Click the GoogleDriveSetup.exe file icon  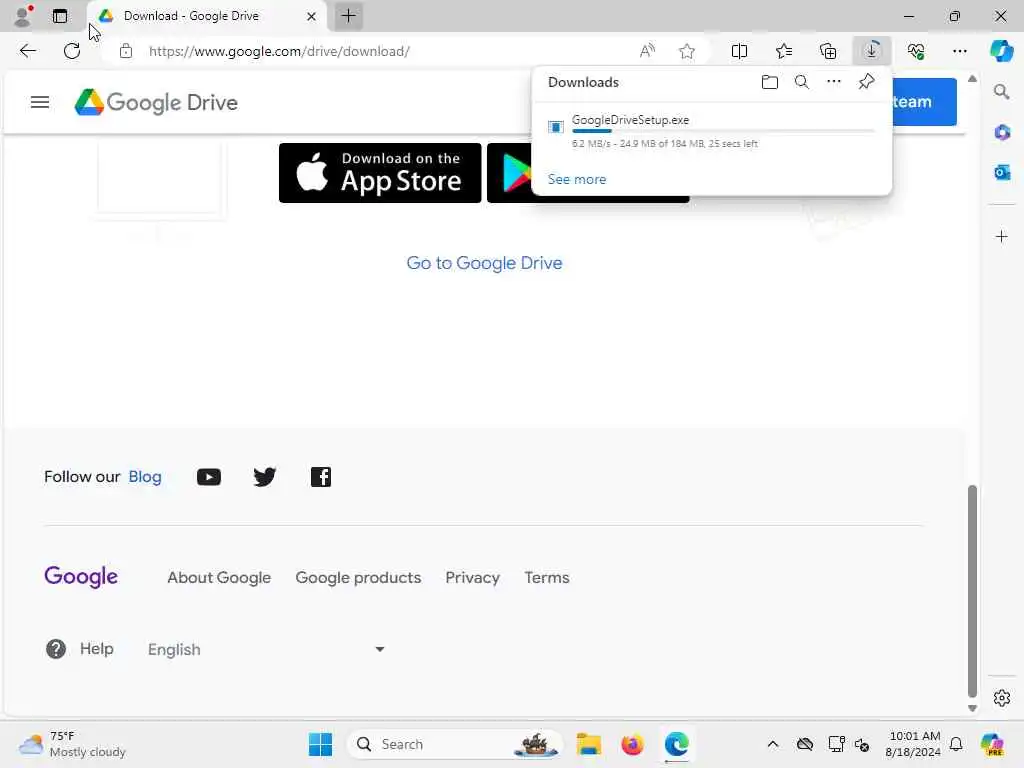(x=556, y=127)
